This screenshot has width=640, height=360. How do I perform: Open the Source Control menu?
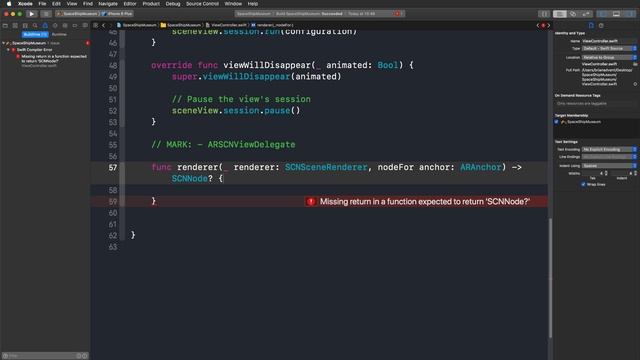tap(202, 4)
